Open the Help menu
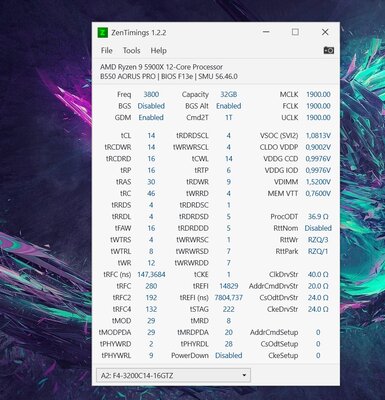 158,50
